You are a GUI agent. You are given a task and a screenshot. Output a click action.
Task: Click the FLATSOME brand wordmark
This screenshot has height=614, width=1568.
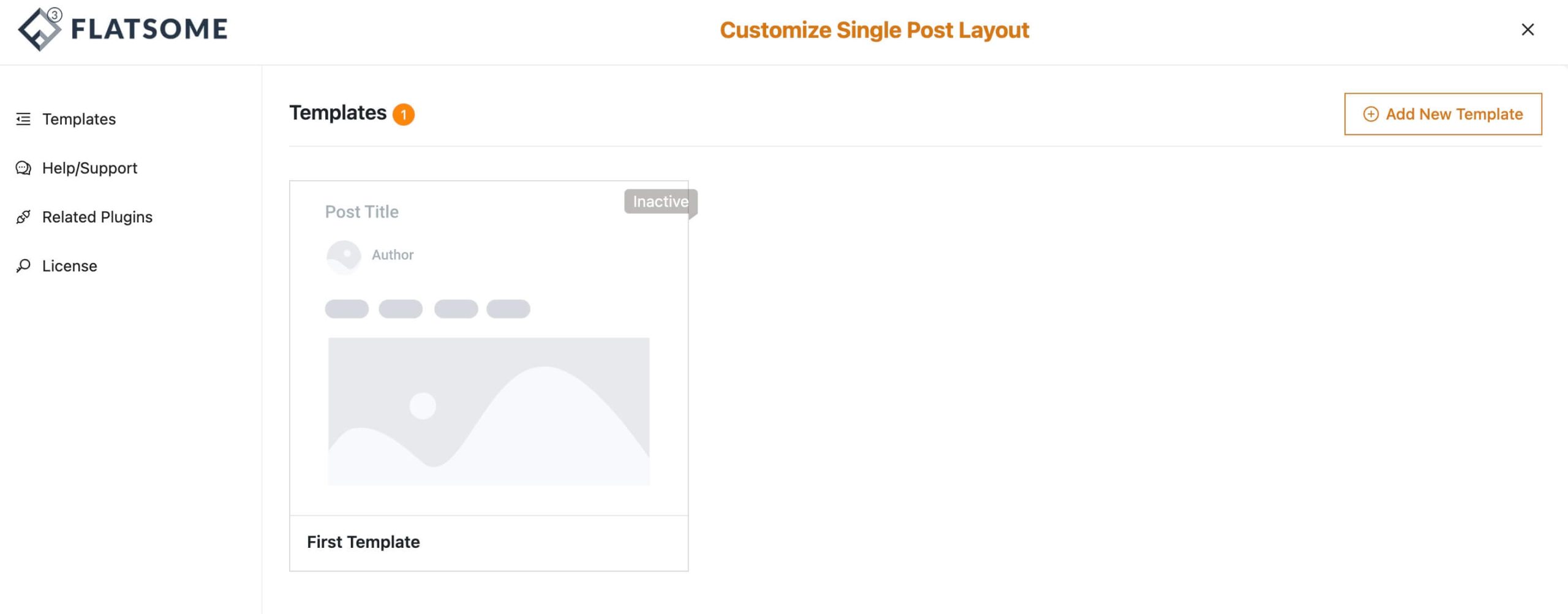pyautogui.click(x=149, y=29)
